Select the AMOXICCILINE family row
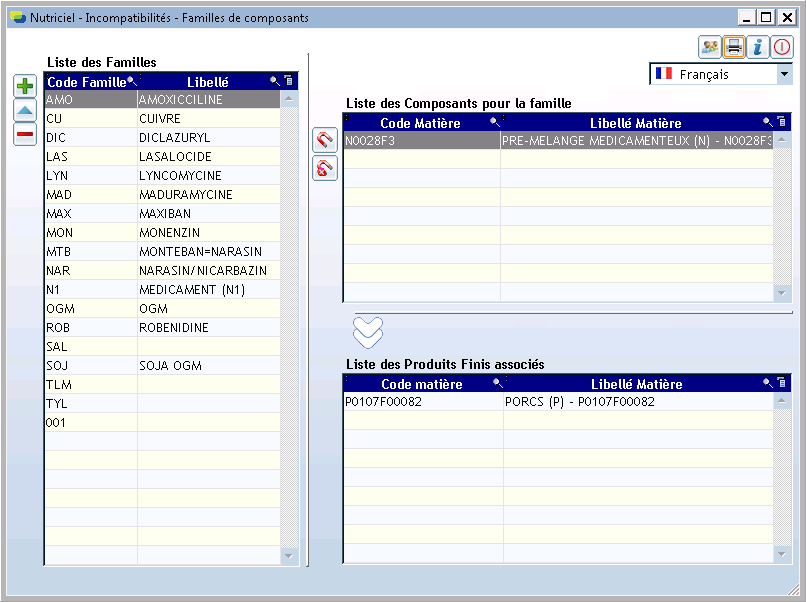 click(162, 99)
